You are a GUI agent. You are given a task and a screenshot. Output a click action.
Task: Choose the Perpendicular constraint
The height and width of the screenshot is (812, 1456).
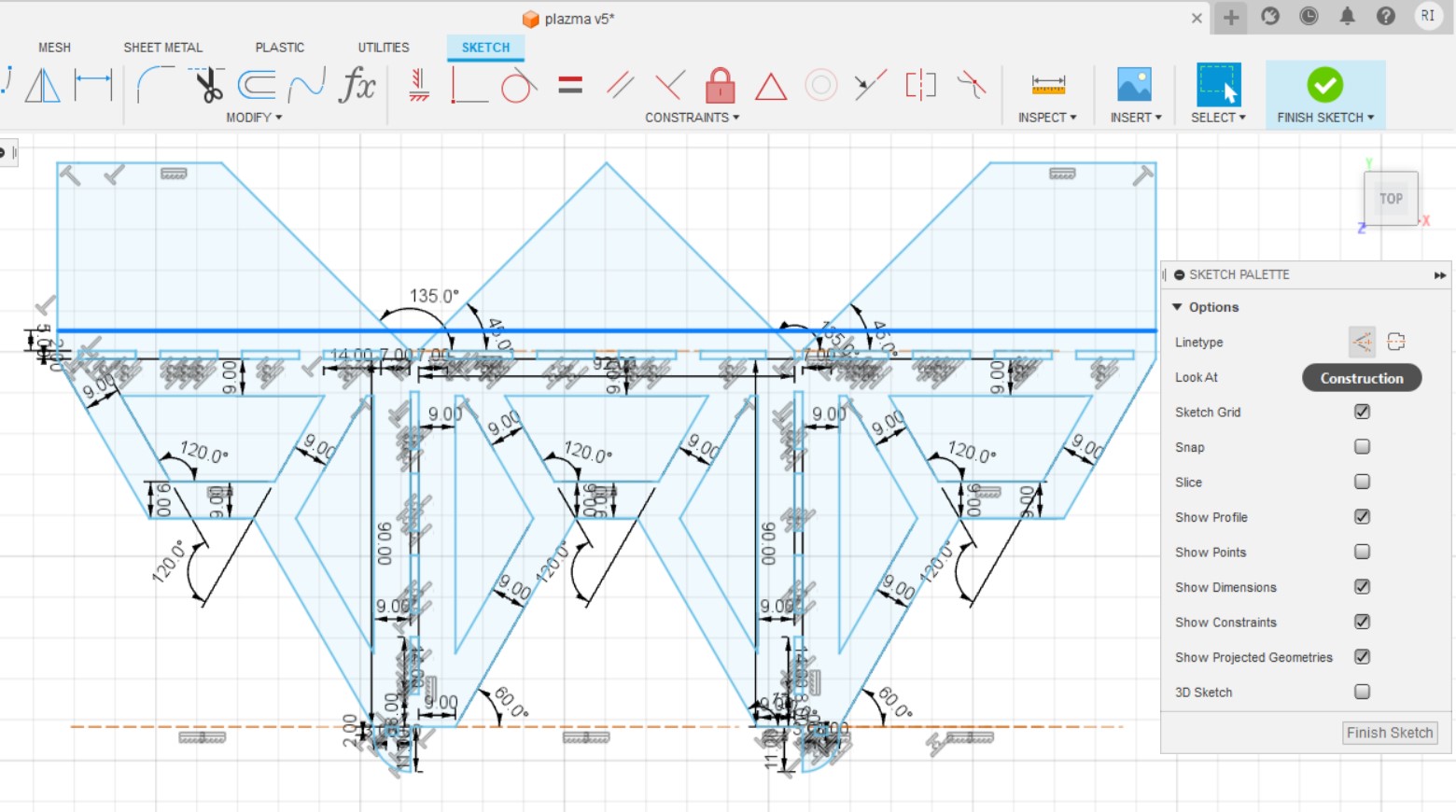pos(669,86)
